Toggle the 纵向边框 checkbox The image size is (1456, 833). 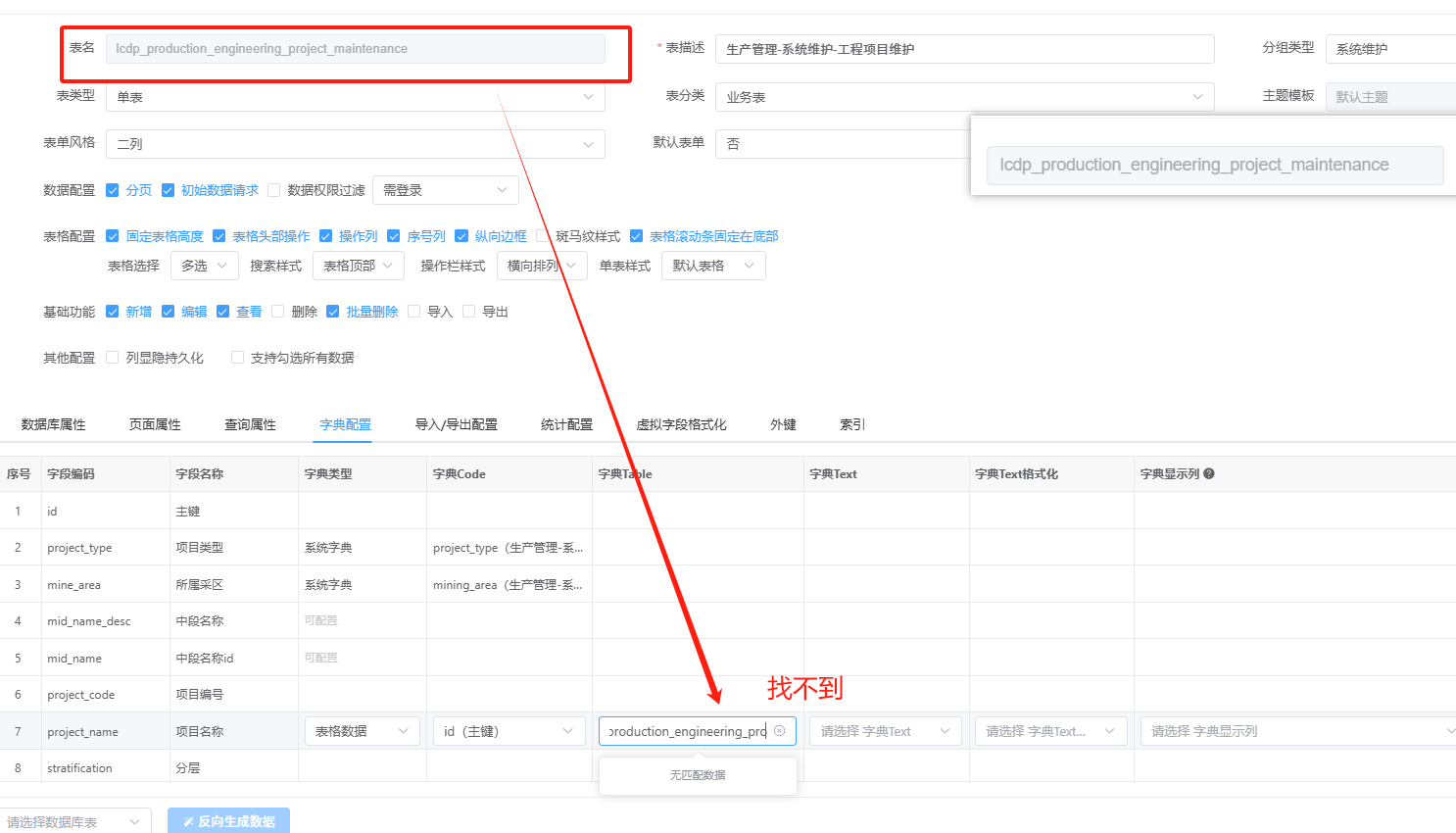tap(461, 236)
